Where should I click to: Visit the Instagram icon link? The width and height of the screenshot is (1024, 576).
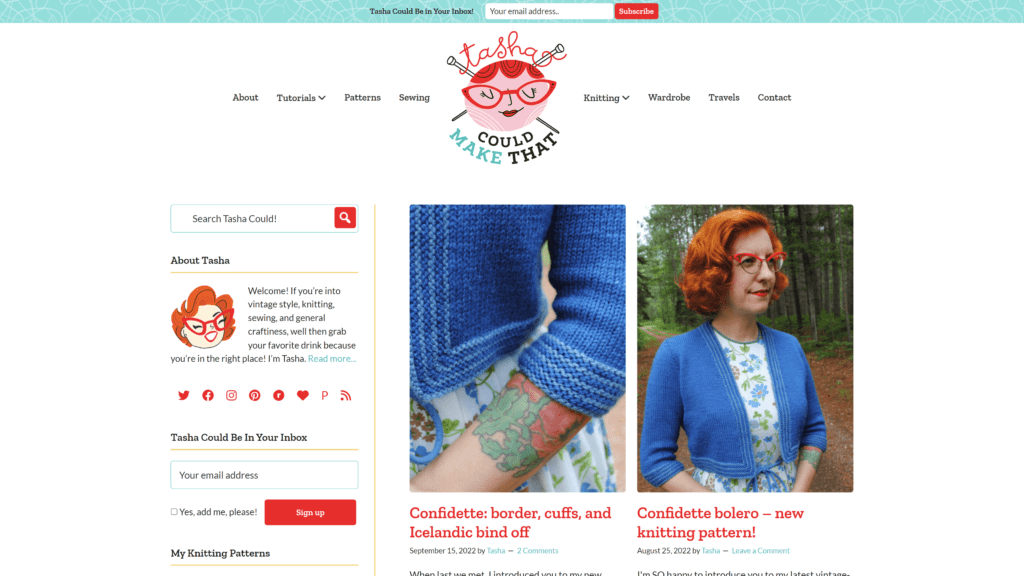coord(231,395)
